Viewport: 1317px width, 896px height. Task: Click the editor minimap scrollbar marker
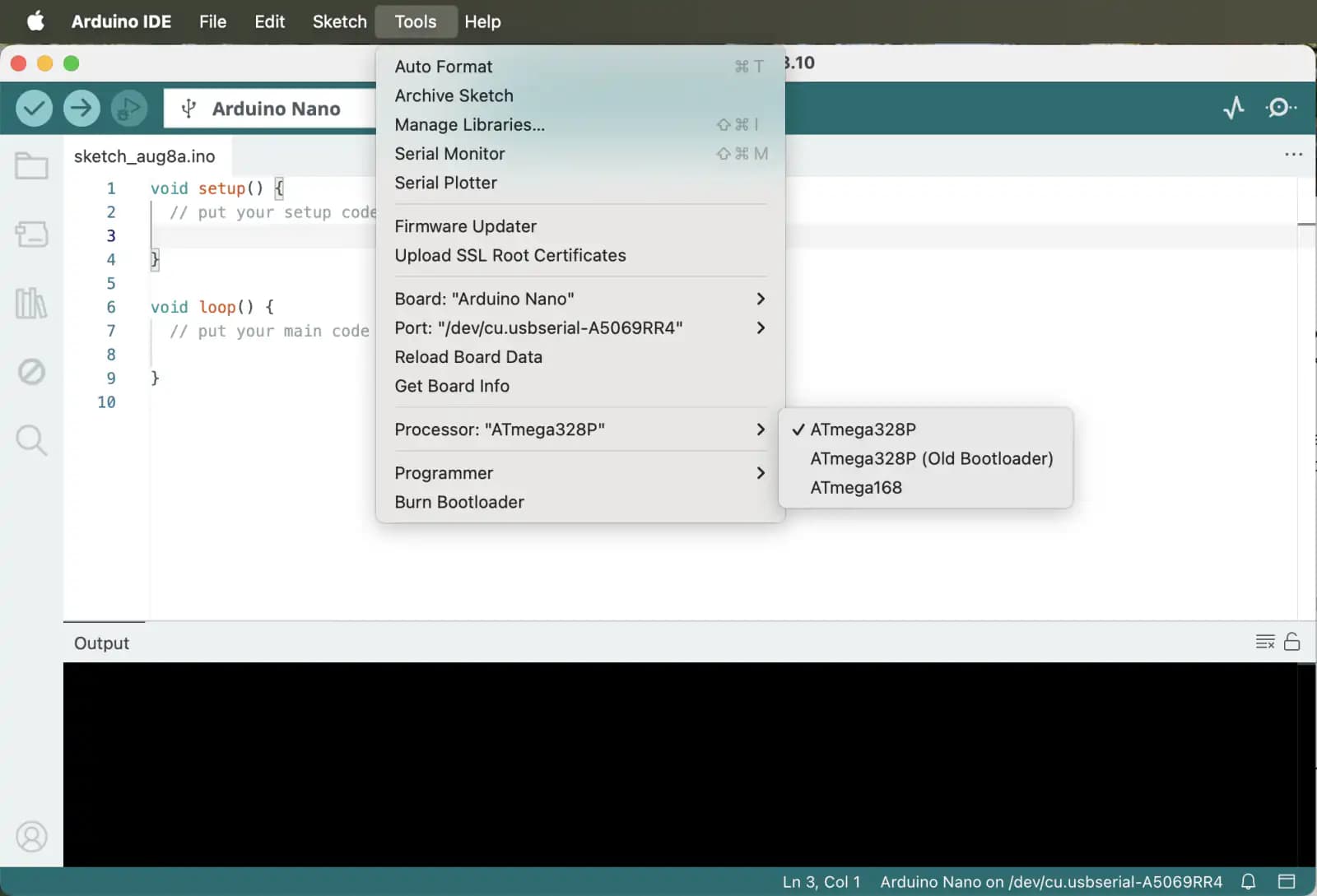coord(1306,224)
